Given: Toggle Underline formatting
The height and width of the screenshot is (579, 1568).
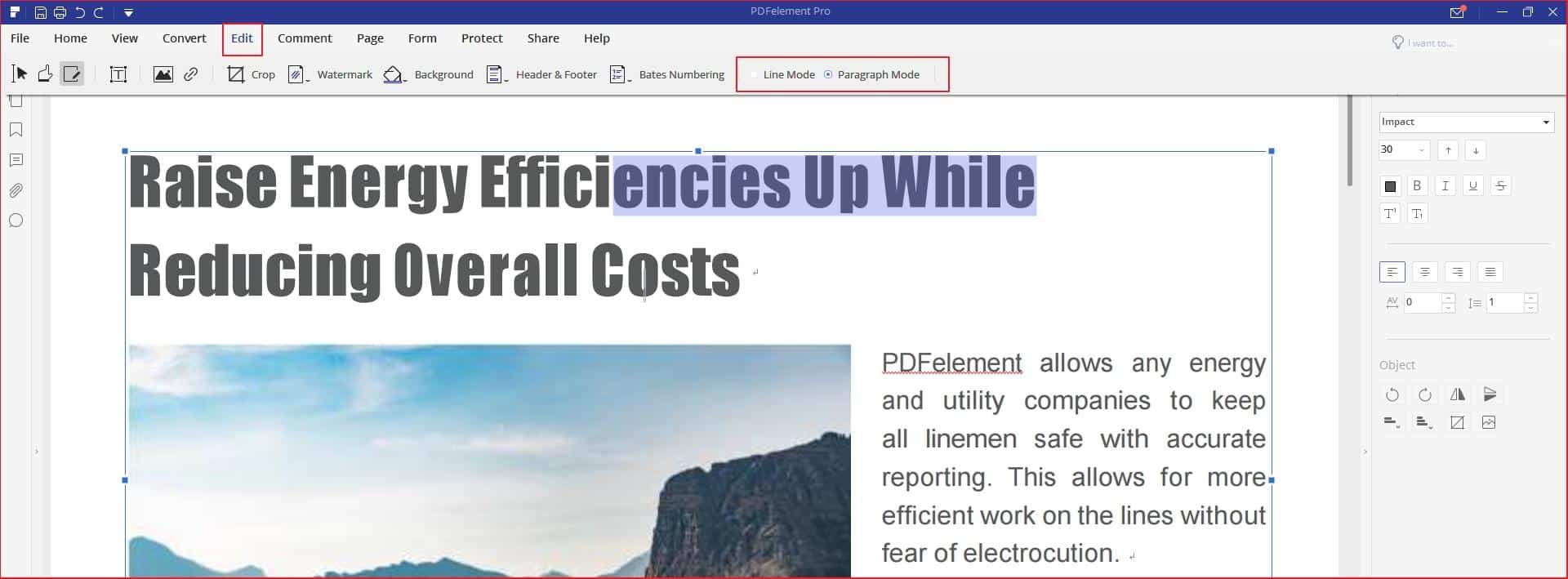Looking at the screenshot, I should coord(1472,186).
